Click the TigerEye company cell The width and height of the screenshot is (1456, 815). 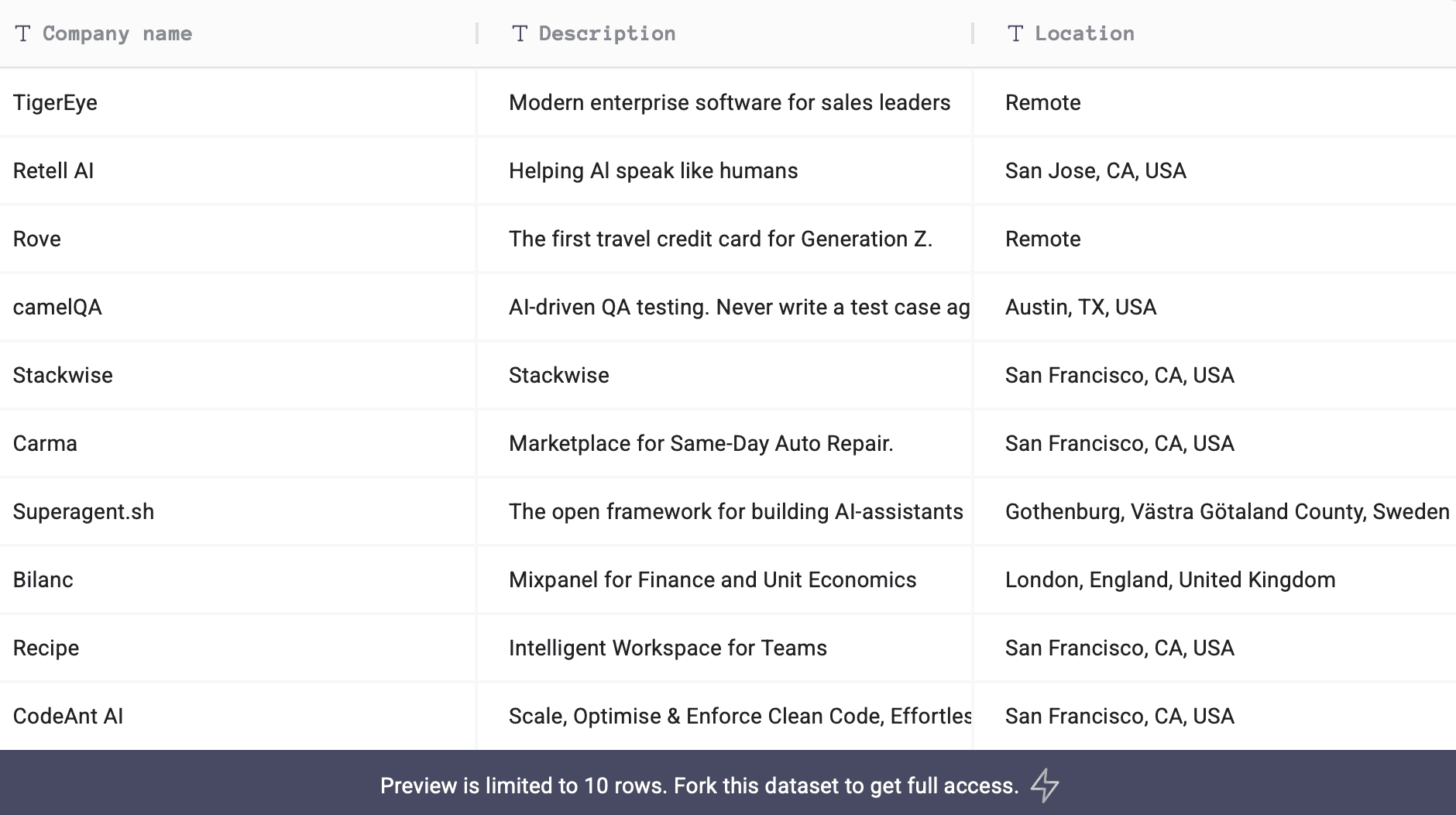55,102
